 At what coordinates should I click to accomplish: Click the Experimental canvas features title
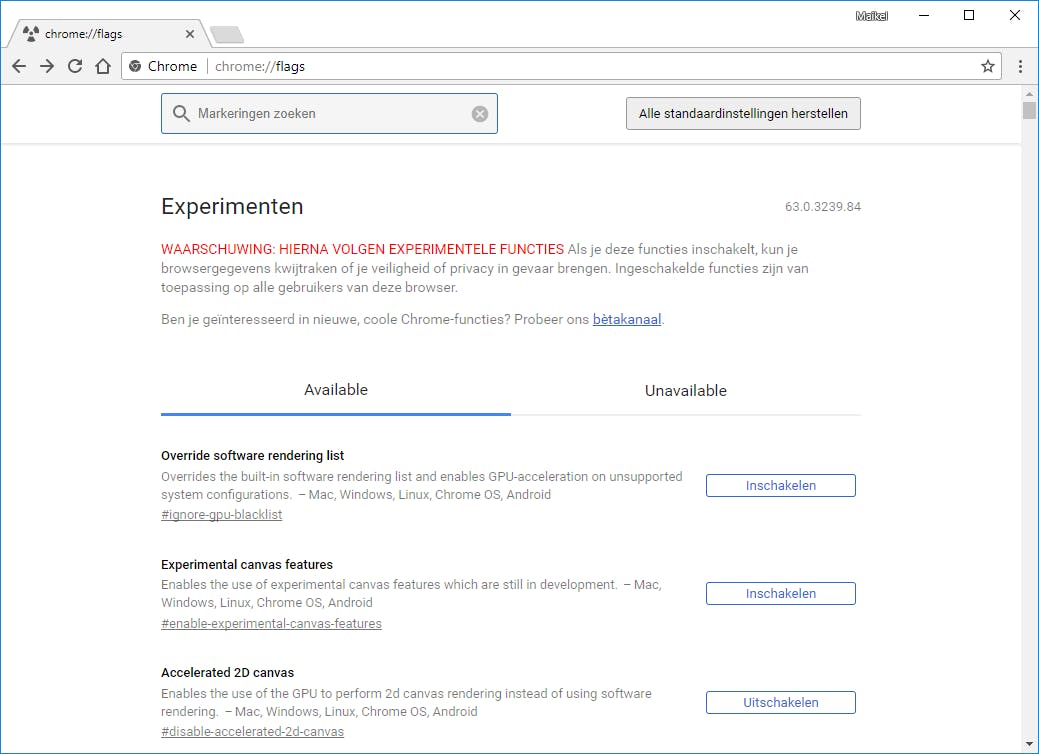click(246, 565)
